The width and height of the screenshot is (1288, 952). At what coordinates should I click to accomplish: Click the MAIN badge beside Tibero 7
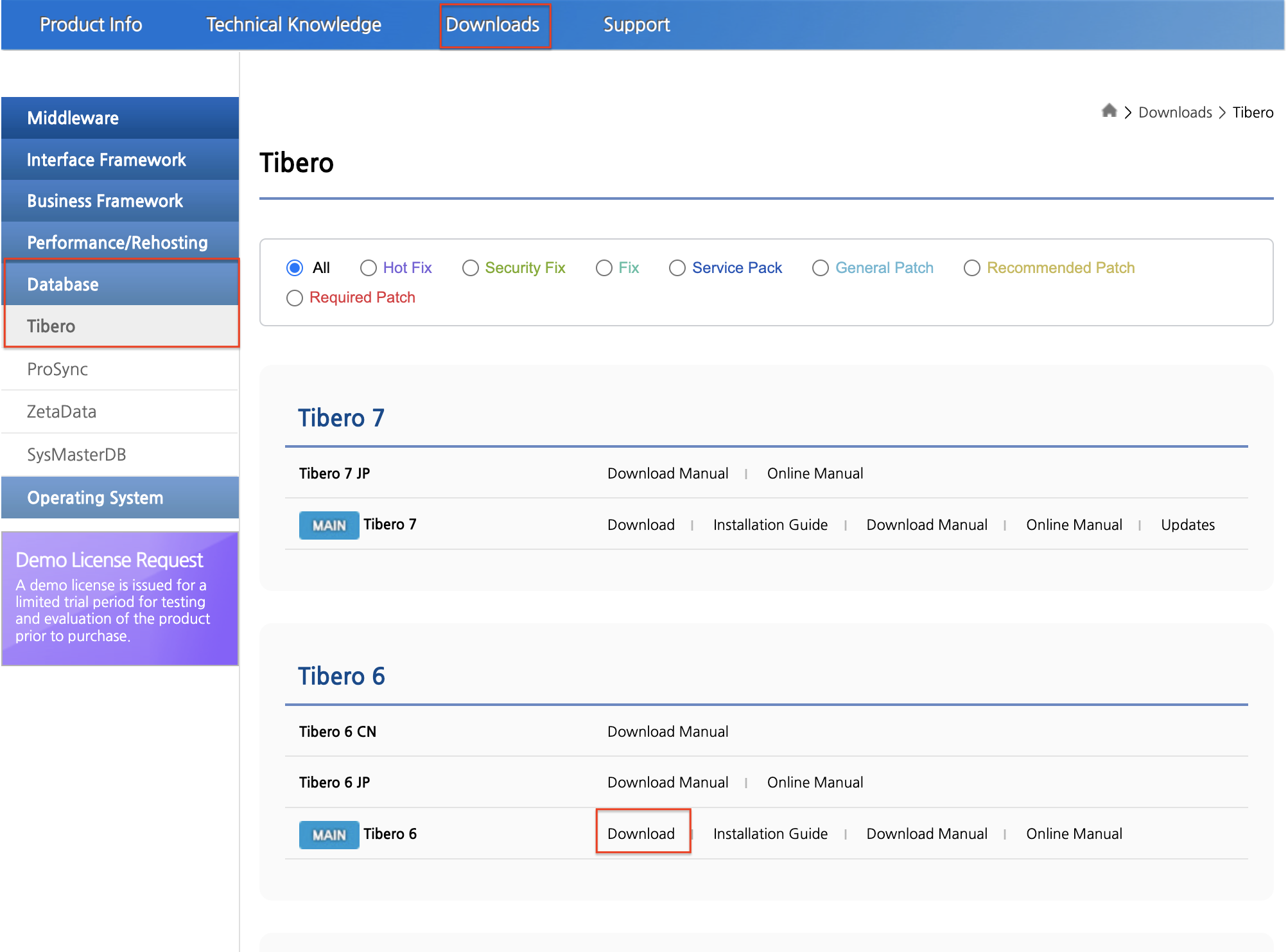tap(329, 525)
